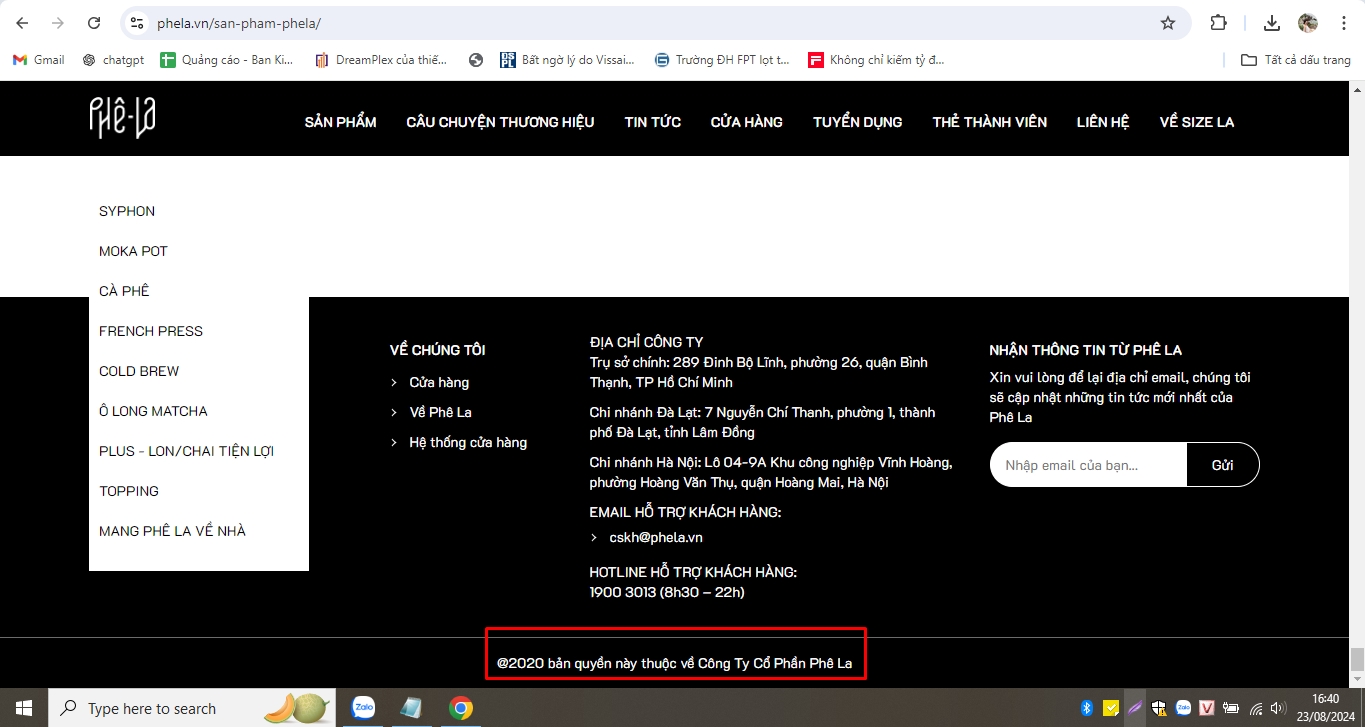Screen dimensions: 1365x727
Task: Open the TUYỂN DỤNG navigation item
Action: point(857,121)
